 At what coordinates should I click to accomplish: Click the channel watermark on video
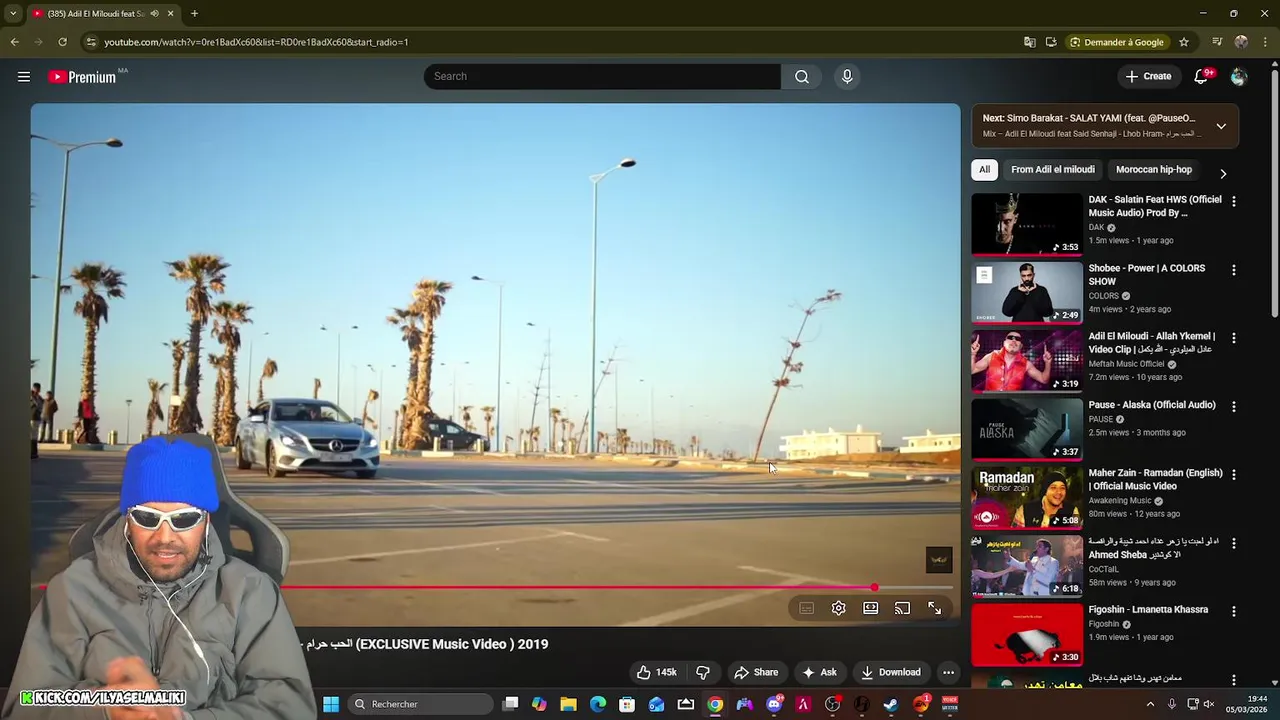coord(939,560)
